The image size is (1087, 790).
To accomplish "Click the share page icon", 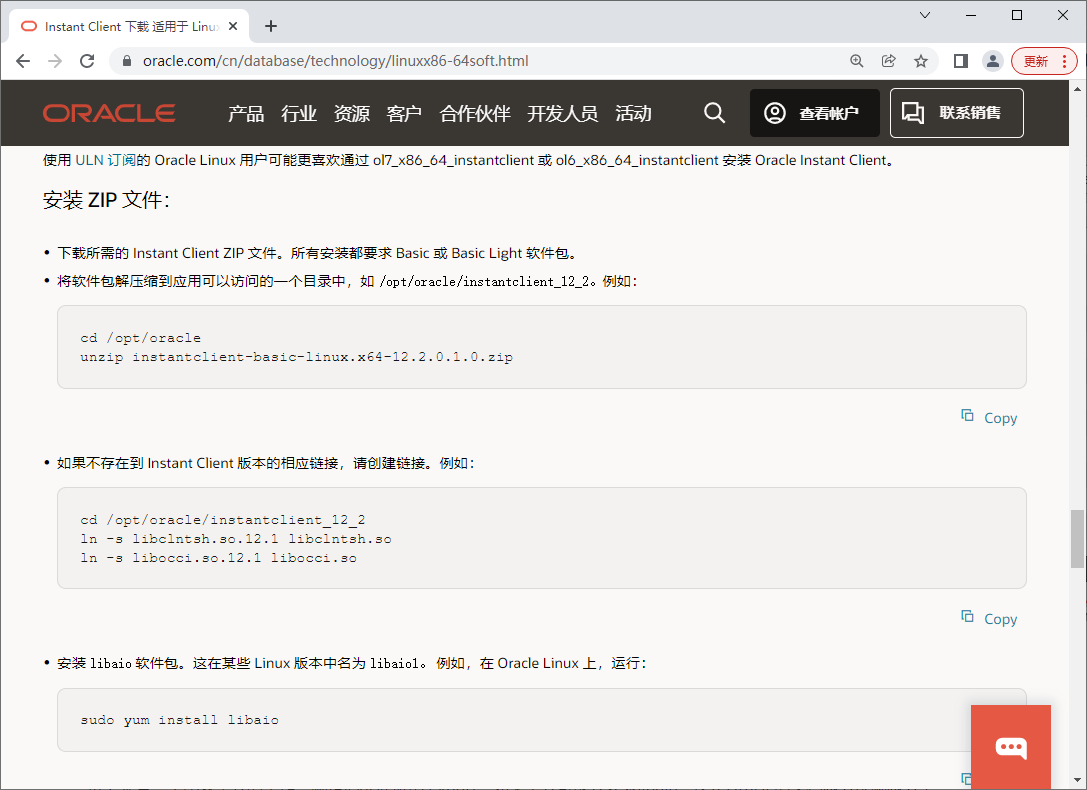I will click(x=889, y=61).
